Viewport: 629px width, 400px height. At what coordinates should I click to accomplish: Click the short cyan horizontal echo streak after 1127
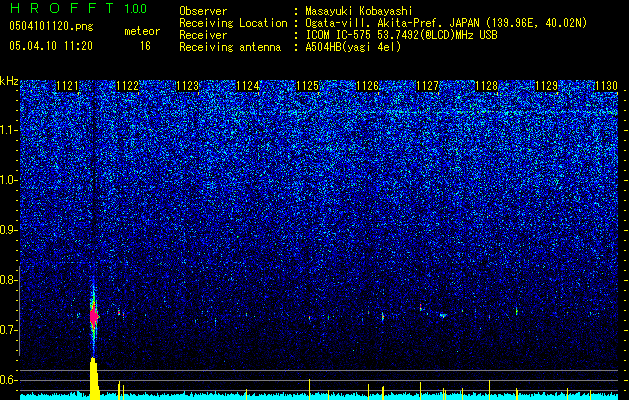click(443, 315)
